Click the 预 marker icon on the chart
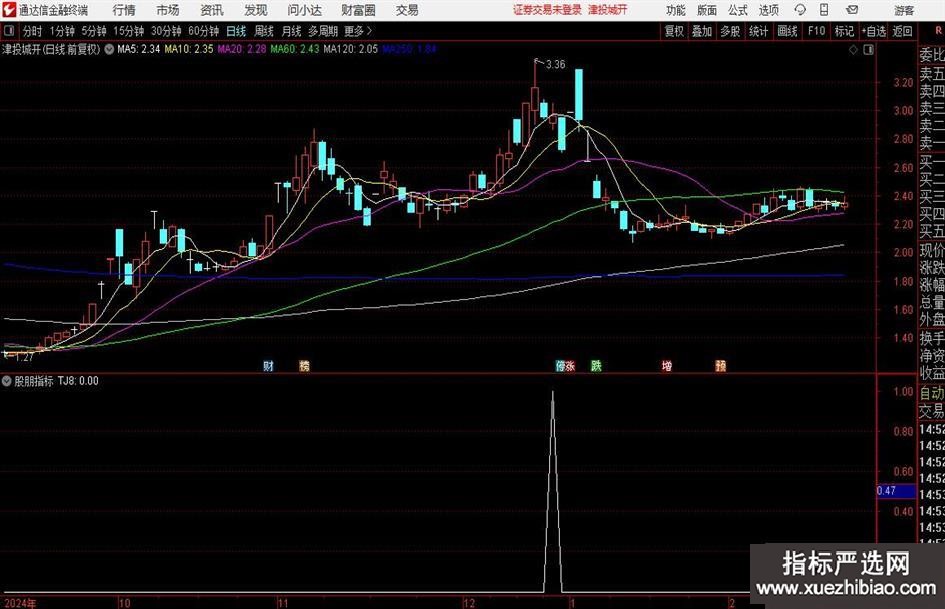Image resolution: width=945 pixels, height=609 pixels. [x=720, y=365]
